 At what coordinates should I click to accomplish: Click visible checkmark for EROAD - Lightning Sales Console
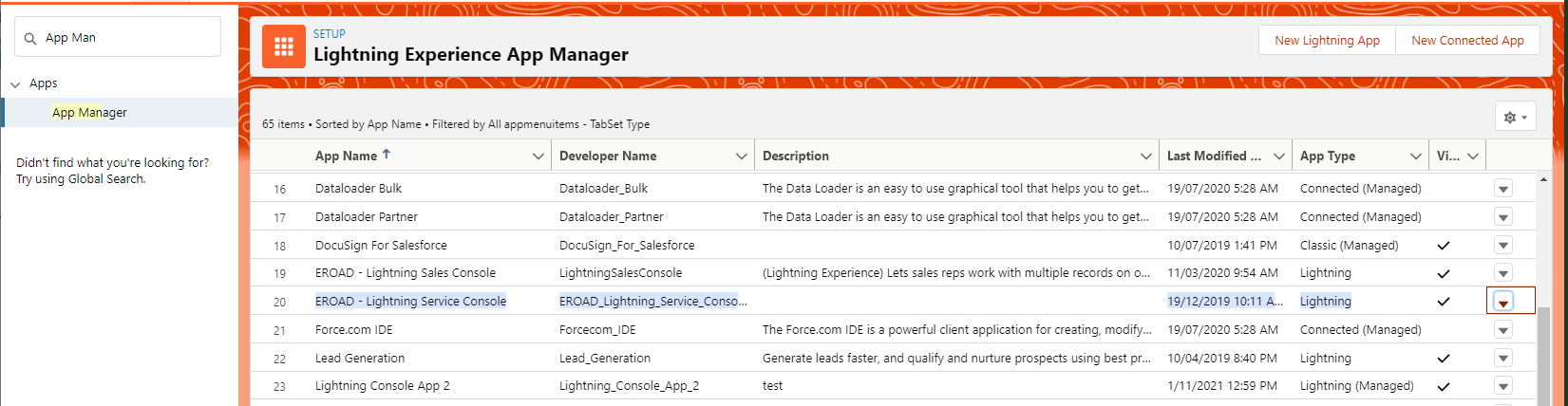tap(1444, 273)
